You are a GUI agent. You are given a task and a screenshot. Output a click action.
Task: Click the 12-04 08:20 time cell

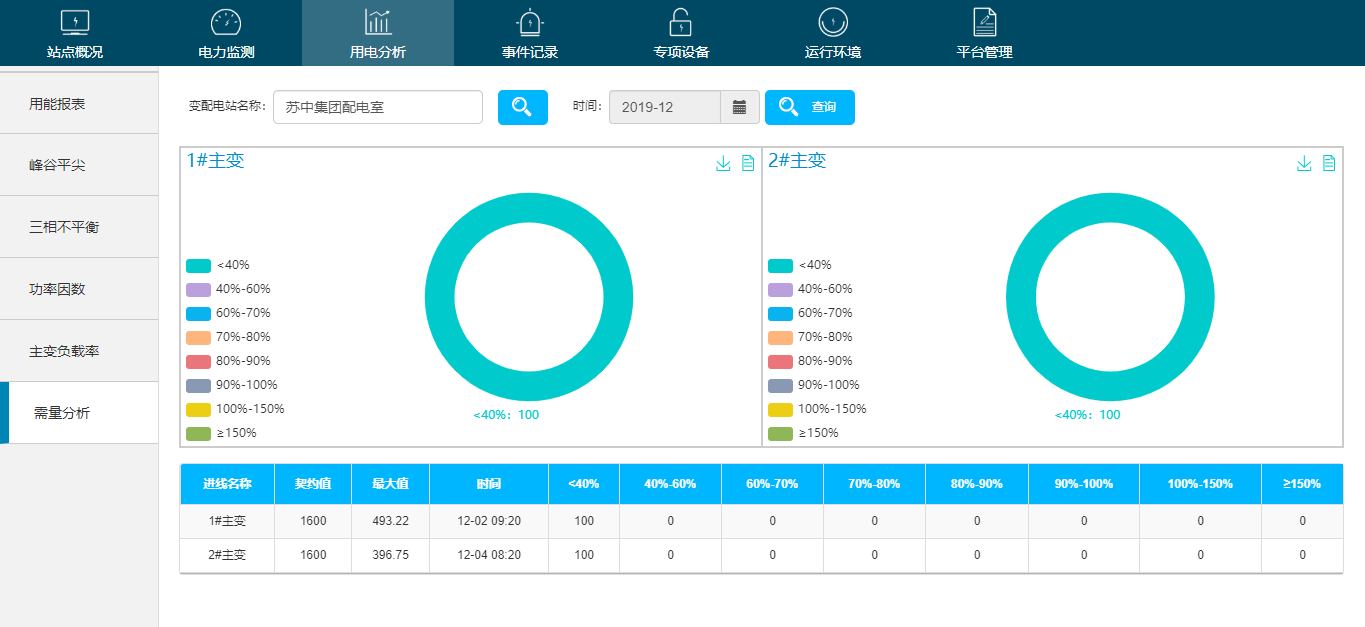pos(489,556)
